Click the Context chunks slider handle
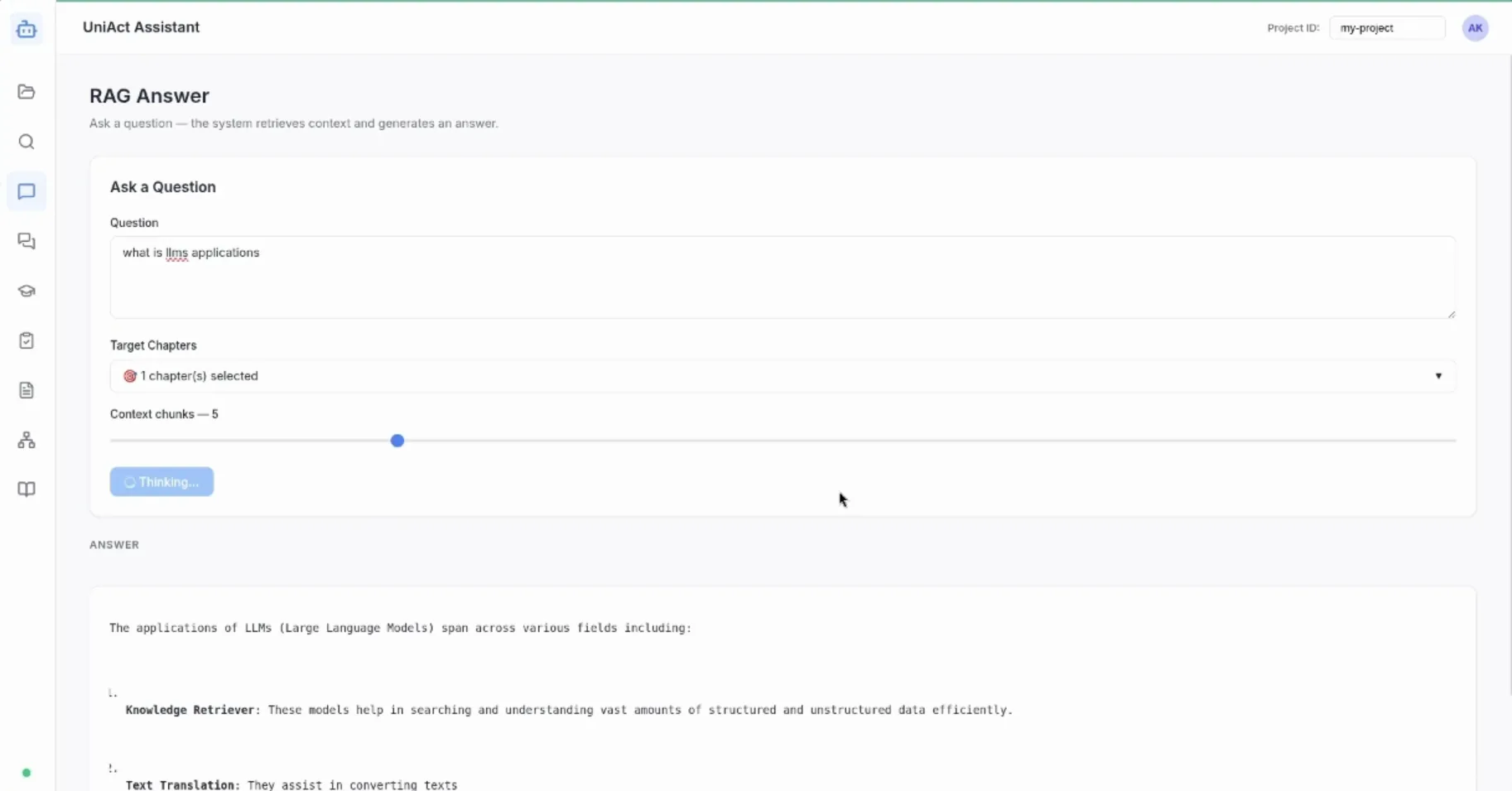The image size is (1512, 791). (x=397, y=441)
